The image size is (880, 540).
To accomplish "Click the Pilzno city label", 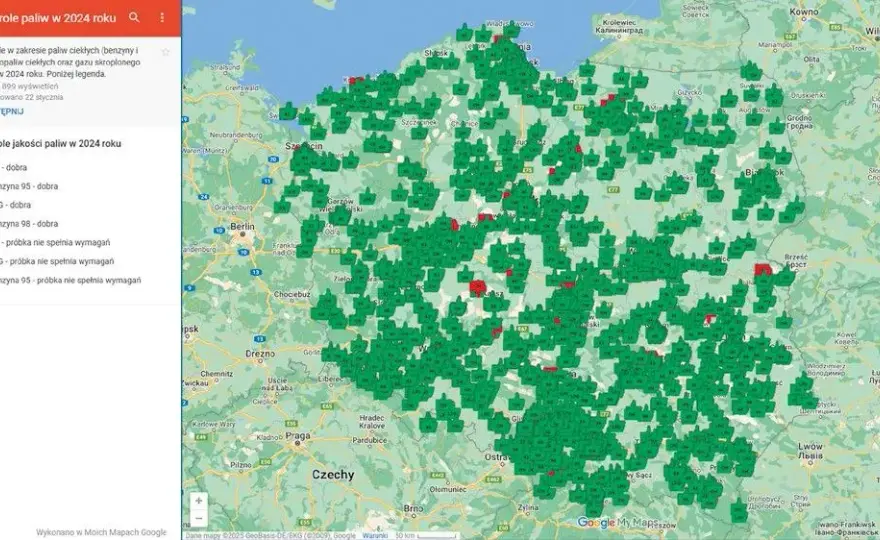I will 241,465.
